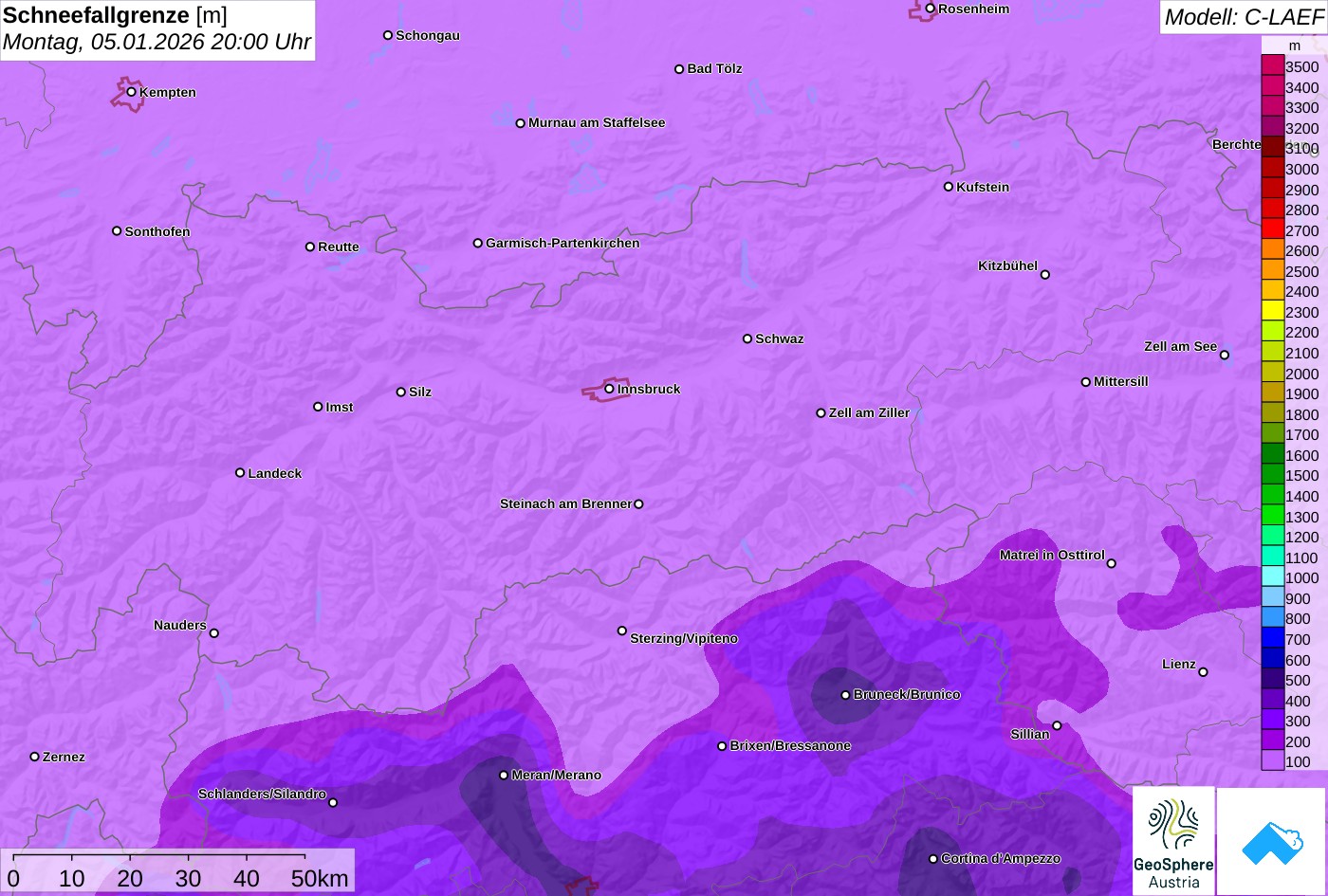Click the Zell am Ziller label
Viewport: 1328px width, 896px height.
(869, 412)
